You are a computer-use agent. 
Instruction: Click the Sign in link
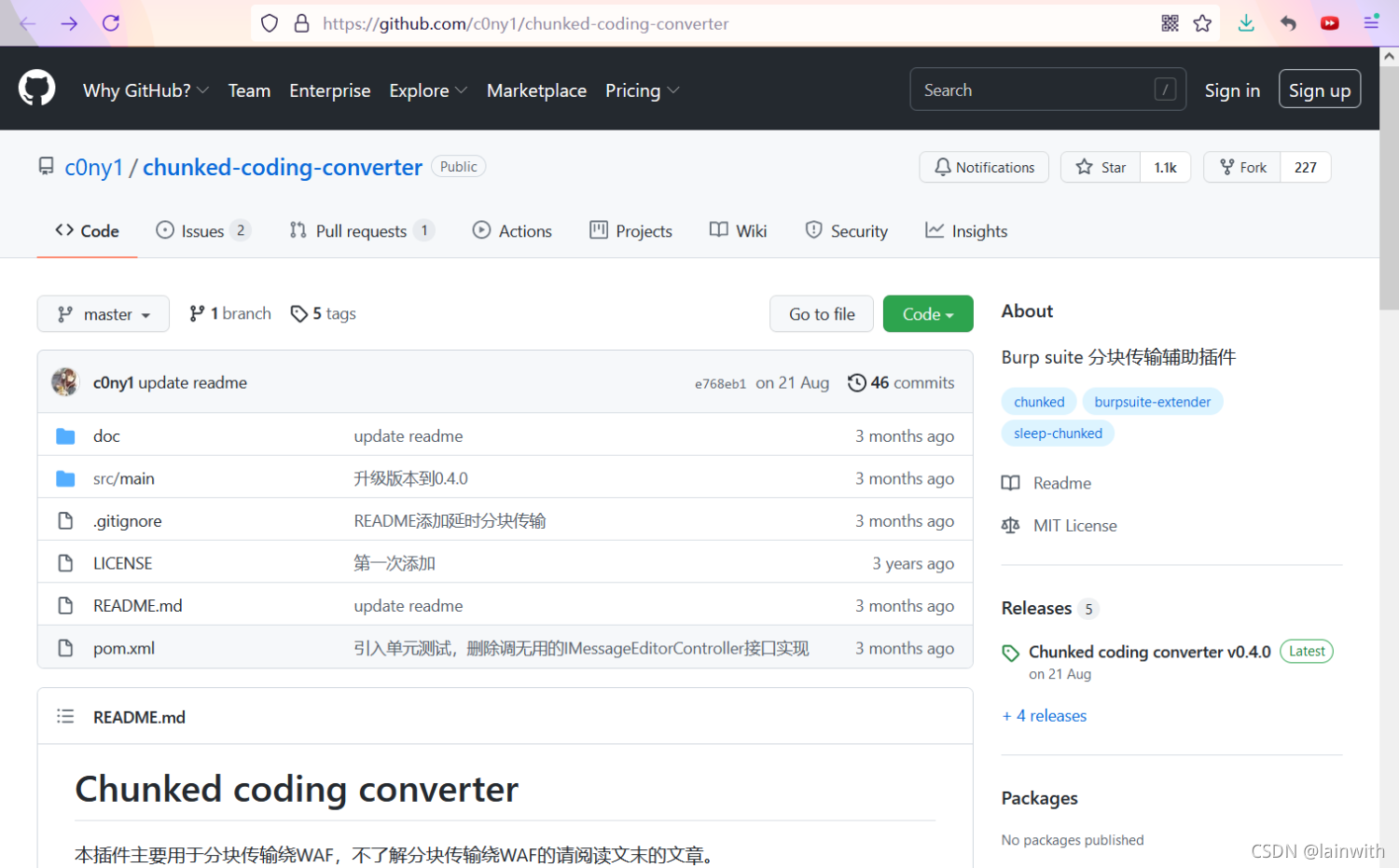[1232, 90]
